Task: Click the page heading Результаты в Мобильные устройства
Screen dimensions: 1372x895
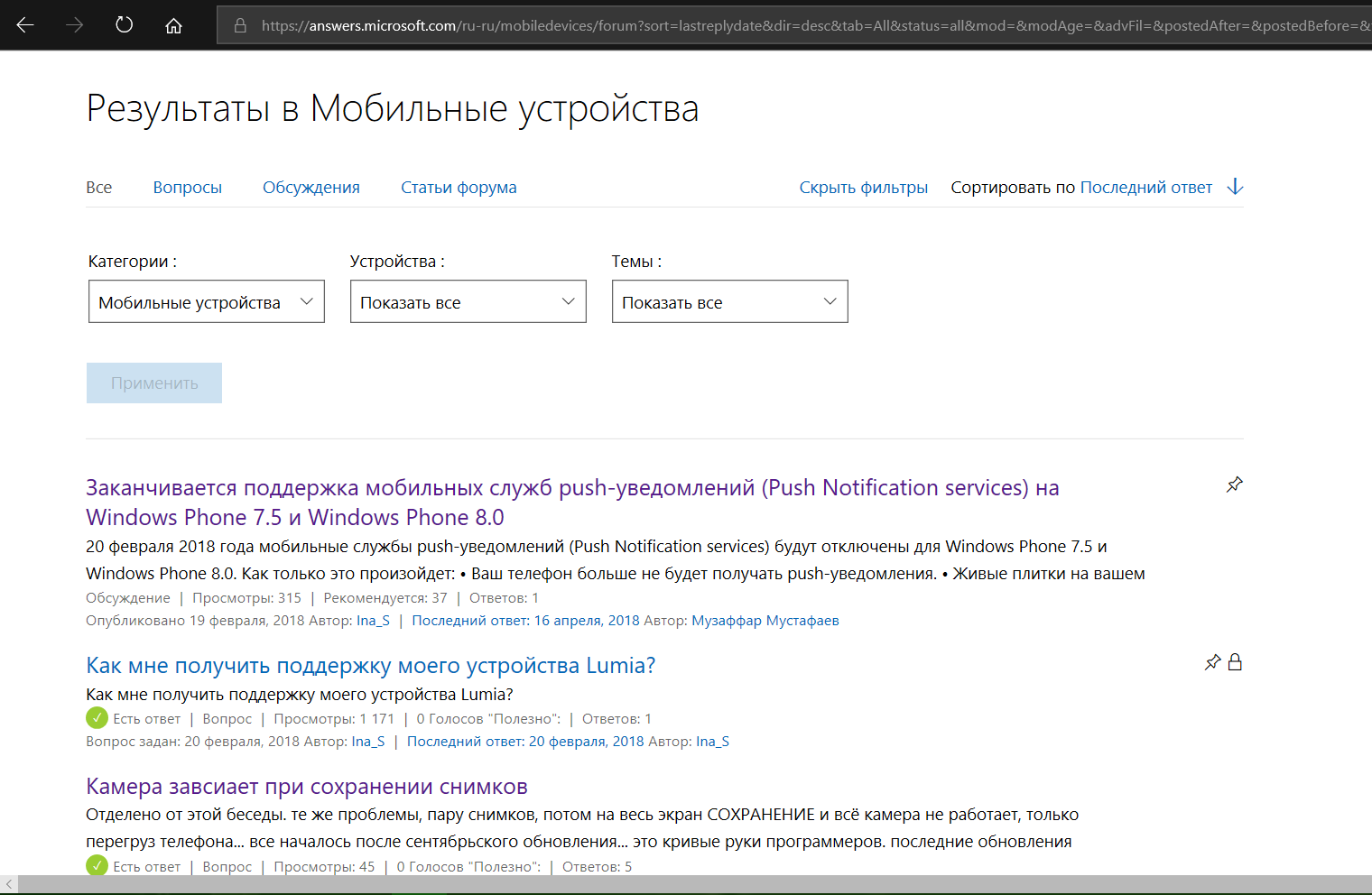Action: point(393,108)
